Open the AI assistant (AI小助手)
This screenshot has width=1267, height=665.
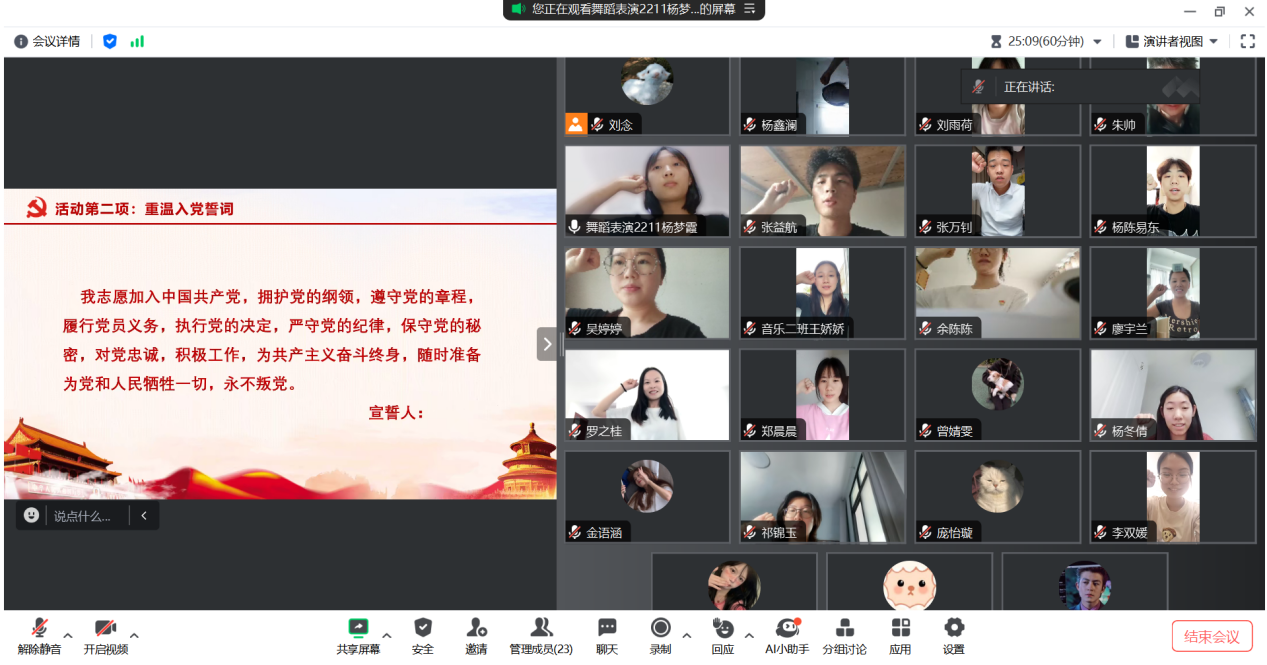[788, 634]
